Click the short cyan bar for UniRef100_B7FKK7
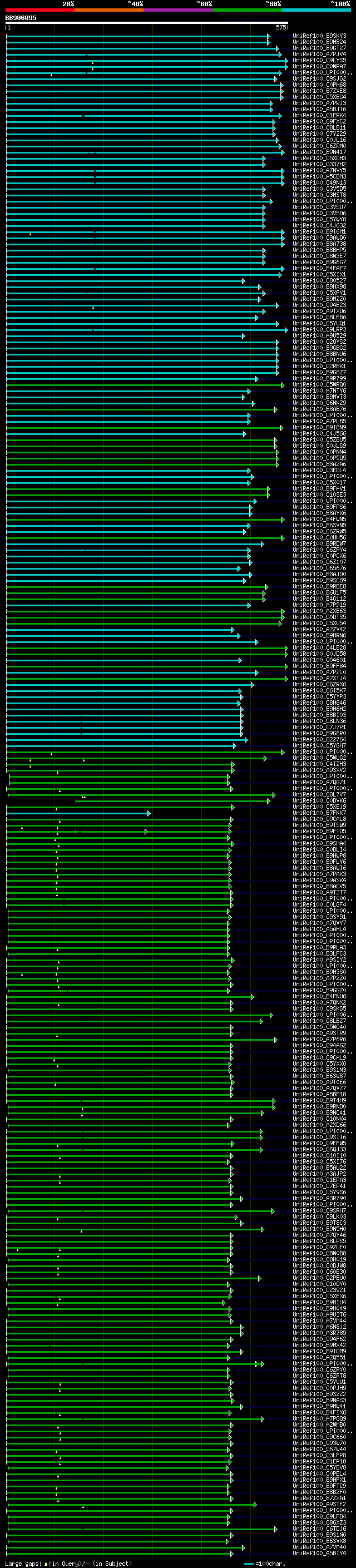 point(78,813)
